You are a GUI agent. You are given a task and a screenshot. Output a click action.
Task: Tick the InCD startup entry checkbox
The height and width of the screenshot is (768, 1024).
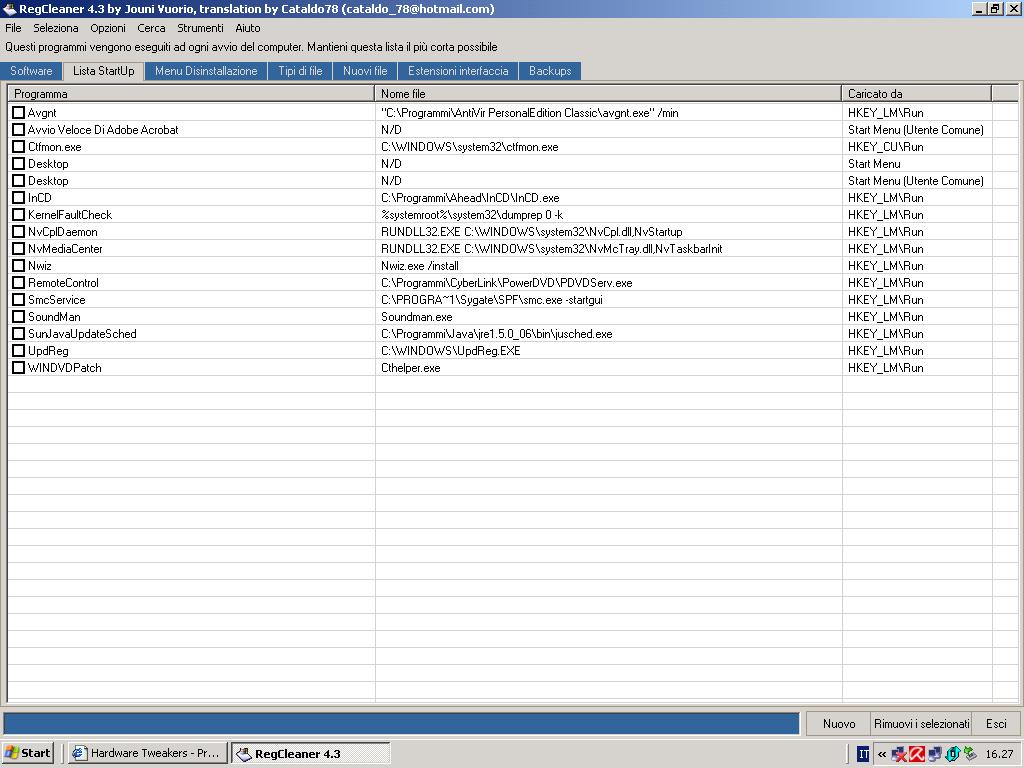point(18,197)
